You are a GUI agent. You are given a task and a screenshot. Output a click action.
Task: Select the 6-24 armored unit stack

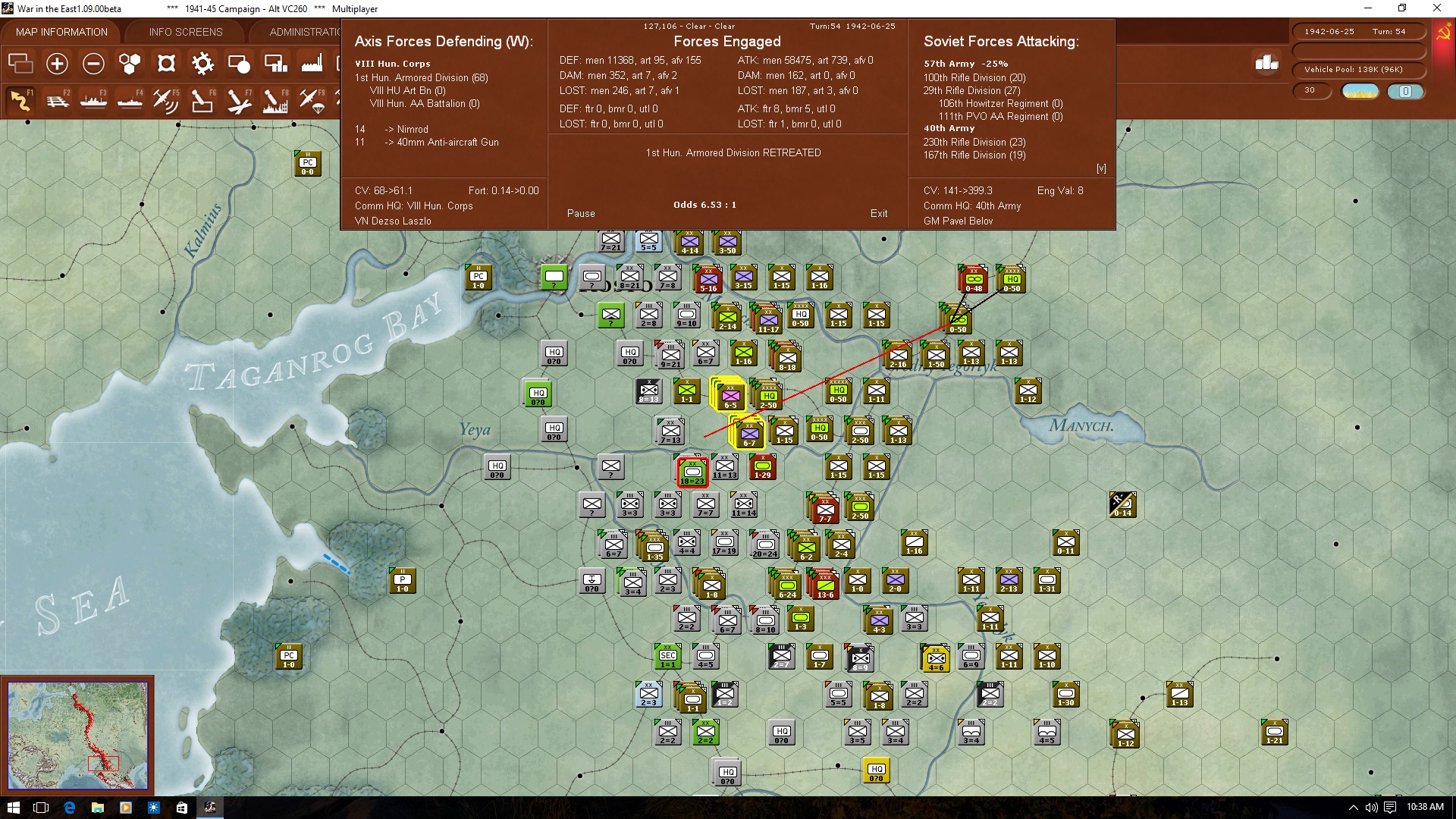pos(787,585)
